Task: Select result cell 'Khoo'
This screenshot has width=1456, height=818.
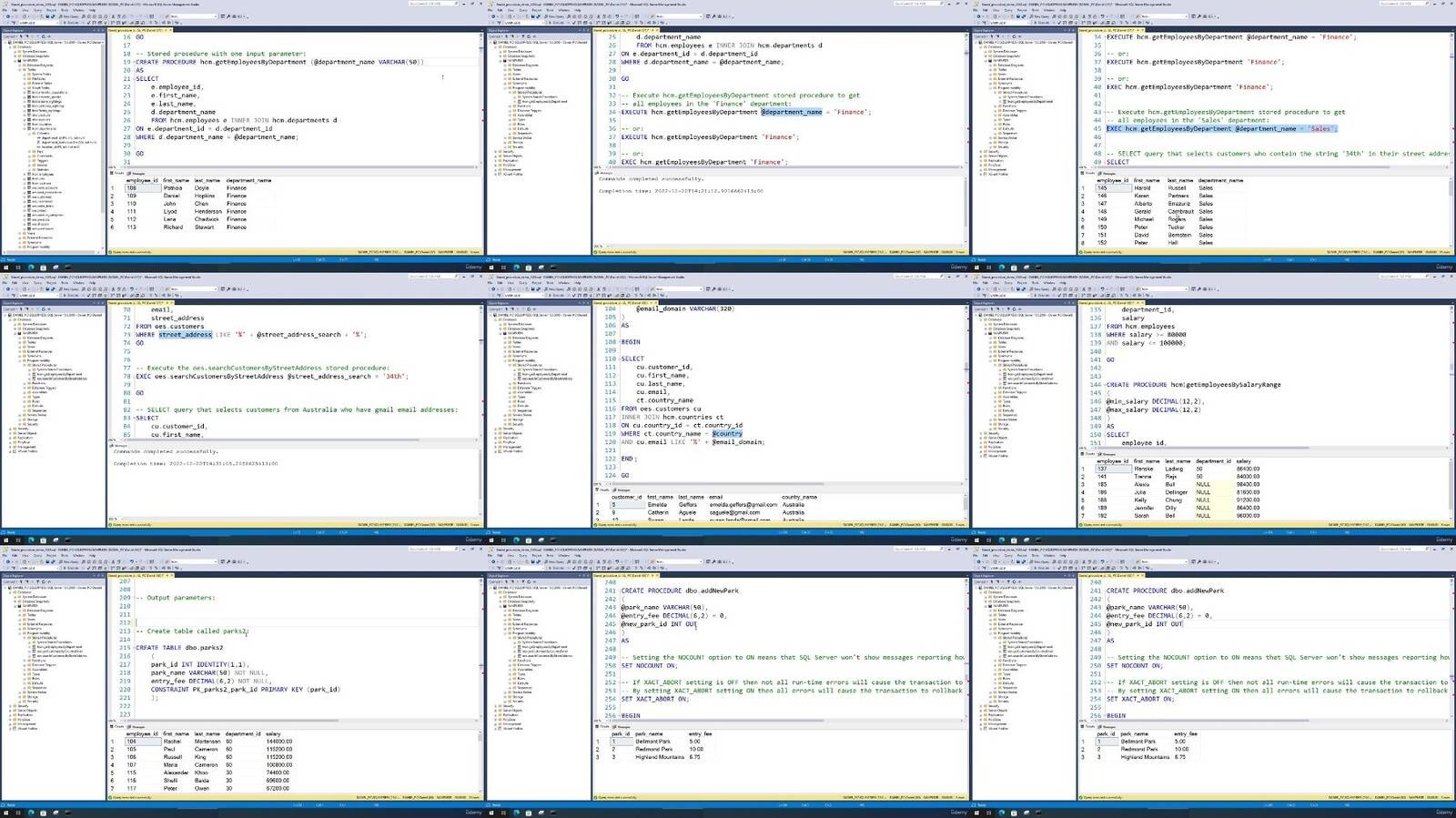Action: 201,773
